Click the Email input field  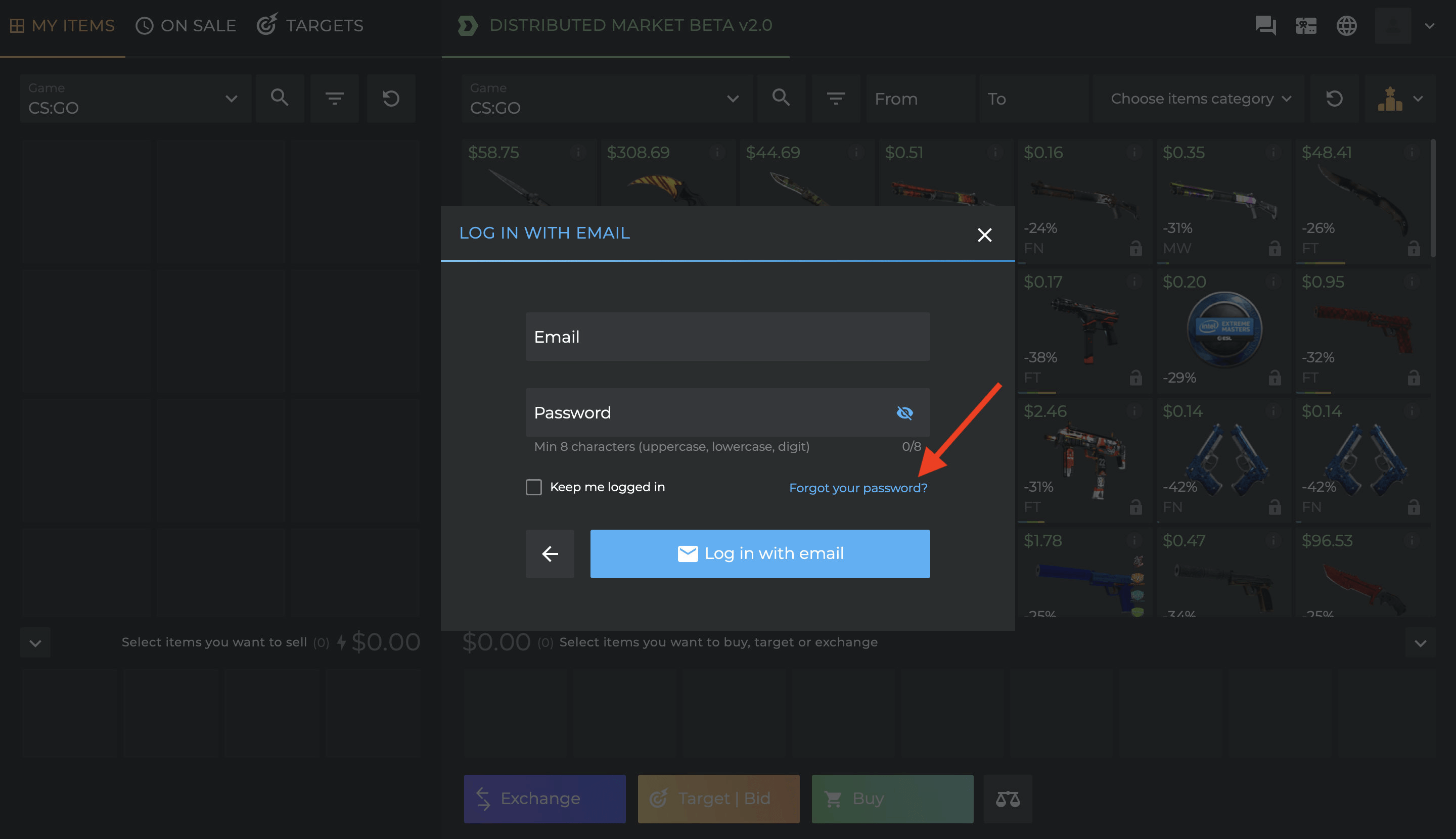(727, 337)
